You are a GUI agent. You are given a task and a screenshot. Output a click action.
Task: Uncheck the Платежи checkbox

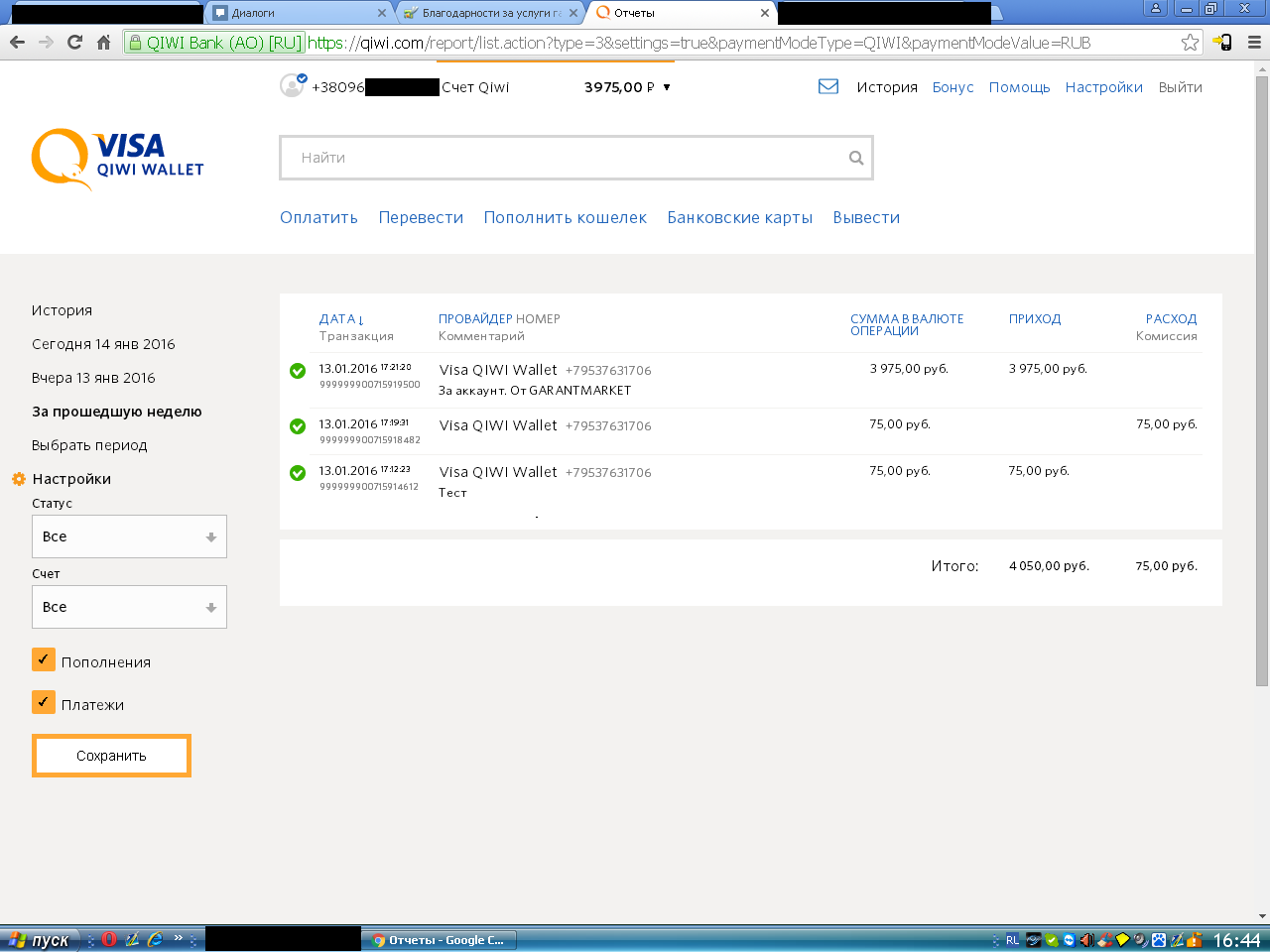click(44, 702)
